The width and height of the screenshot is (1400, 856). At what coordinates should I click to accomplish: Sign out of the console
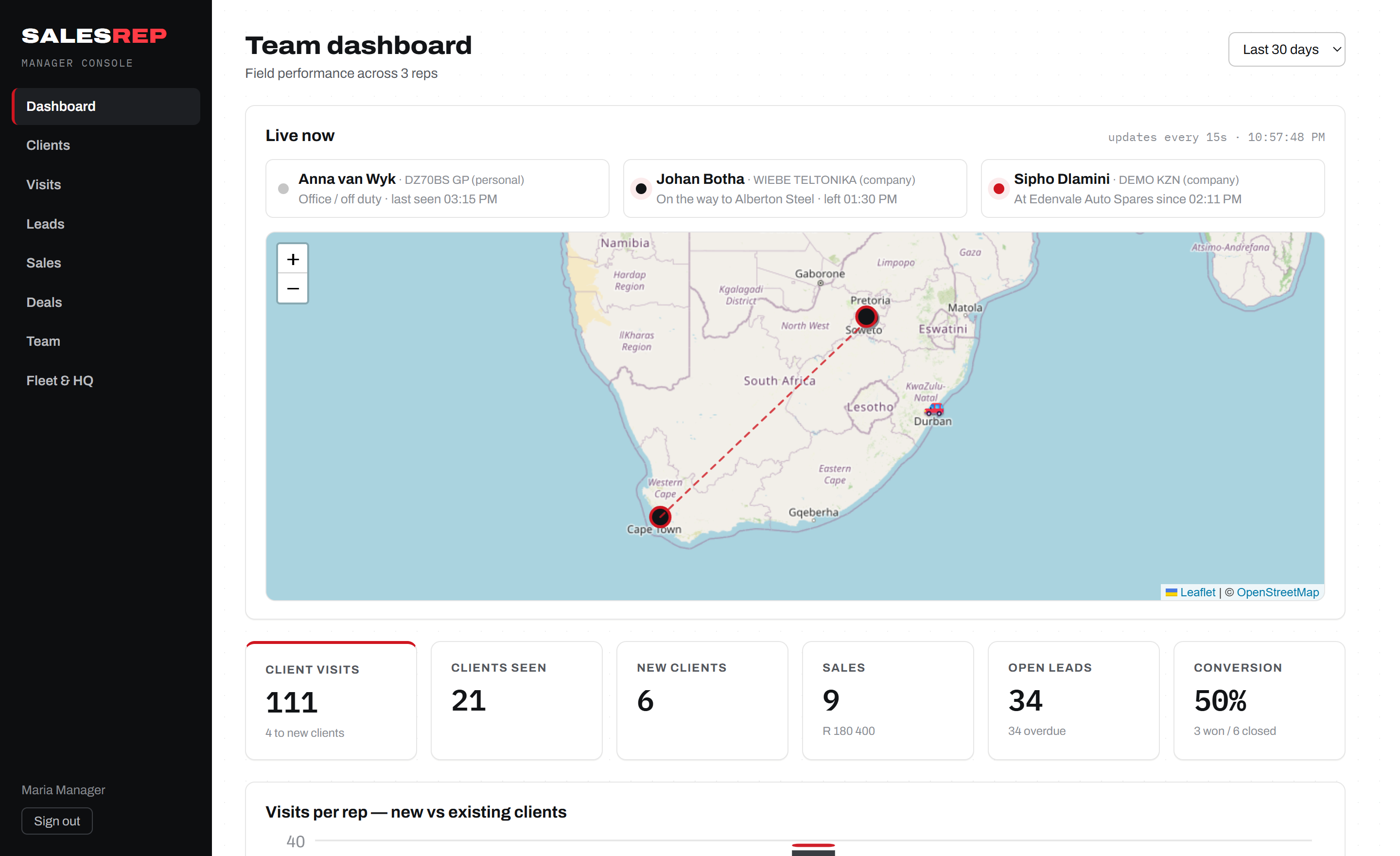point(57,821)
